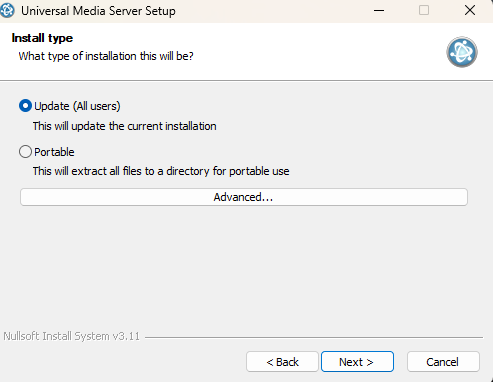Click the 'Universal Media Server Setup' window title

pos(98,11)
